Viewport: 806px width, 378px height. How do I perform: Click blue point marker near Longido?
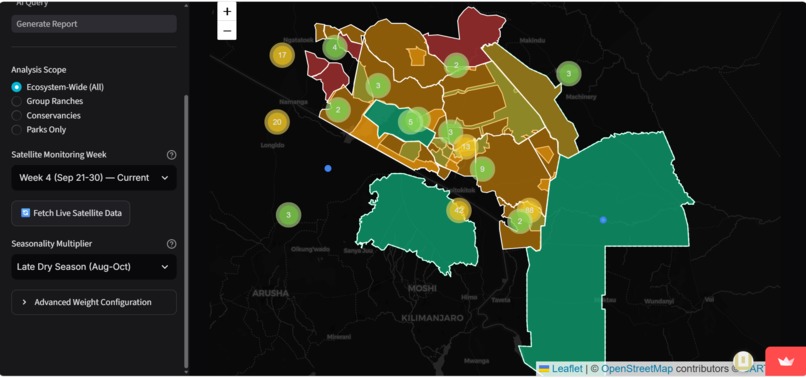coord(328,168)
